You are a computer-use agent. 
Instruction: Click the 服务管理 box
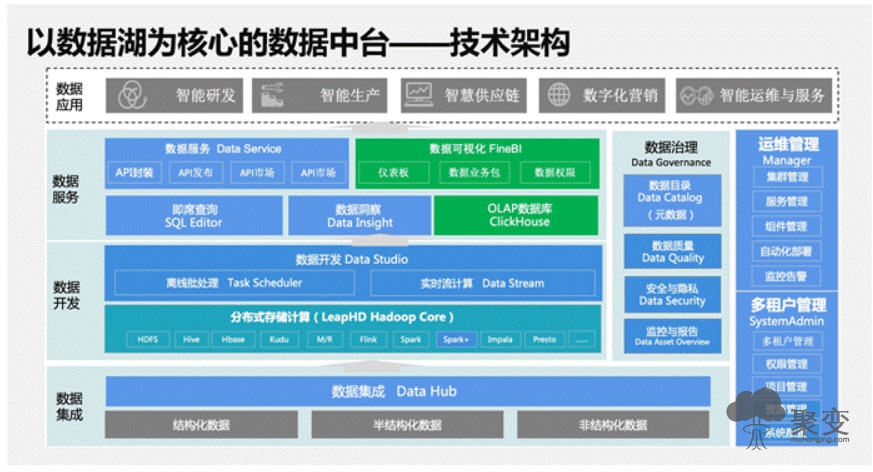coord(787,201)
